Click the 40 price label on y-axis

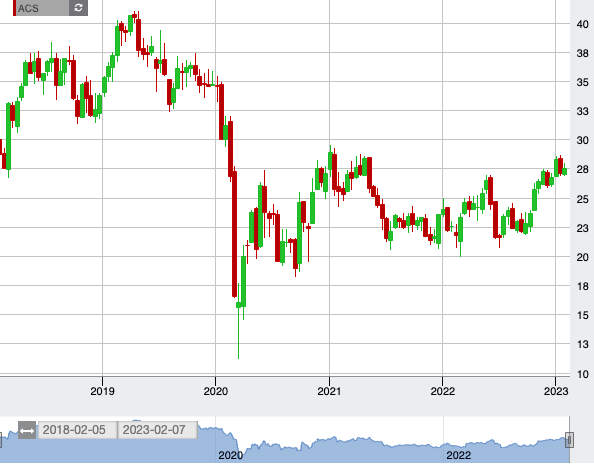pyautogui.click(x=583, y=24)
